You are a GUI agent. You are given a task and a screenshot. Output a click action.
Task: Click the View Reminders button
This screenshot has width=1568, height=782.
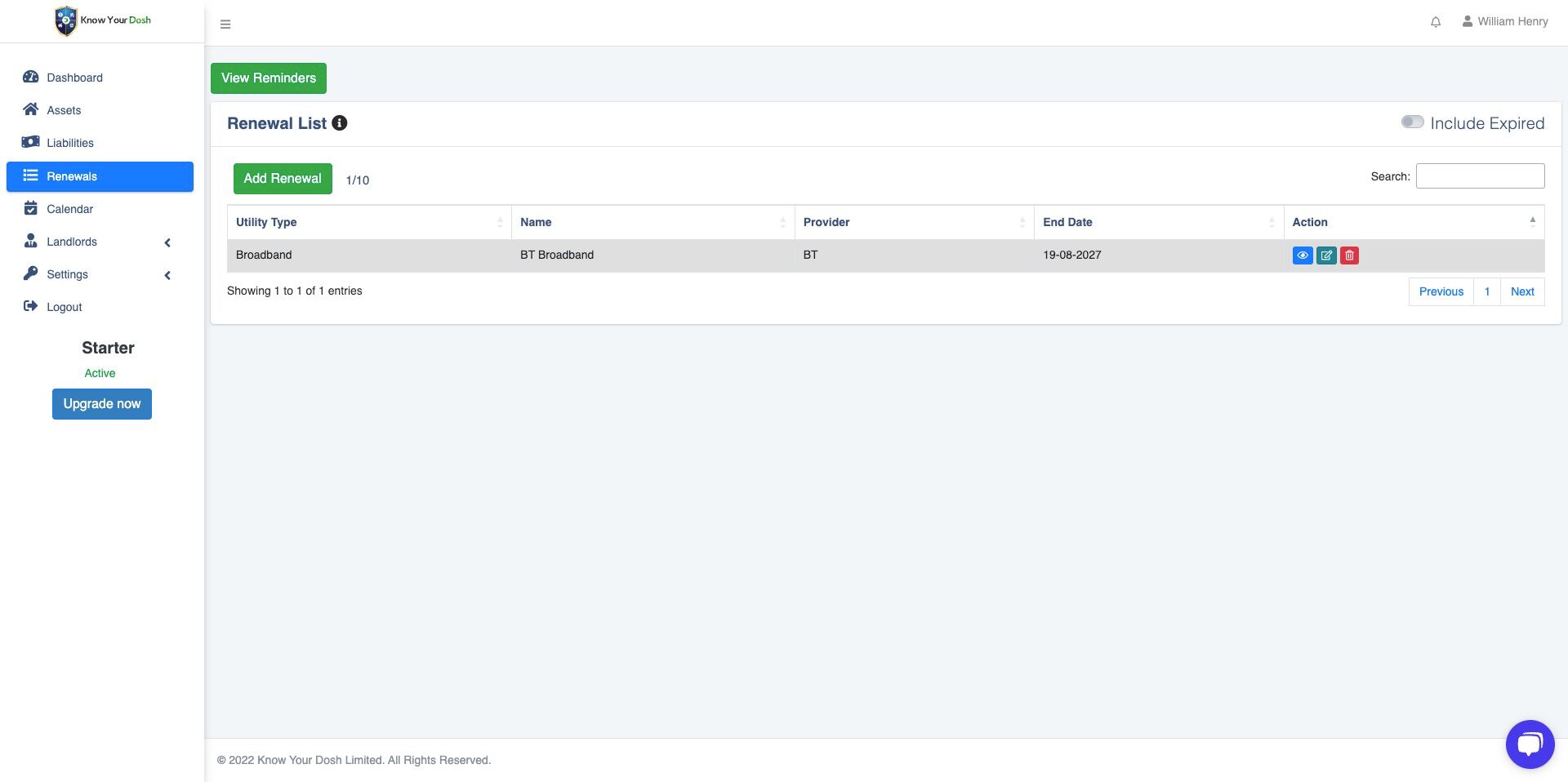(269, 78)
